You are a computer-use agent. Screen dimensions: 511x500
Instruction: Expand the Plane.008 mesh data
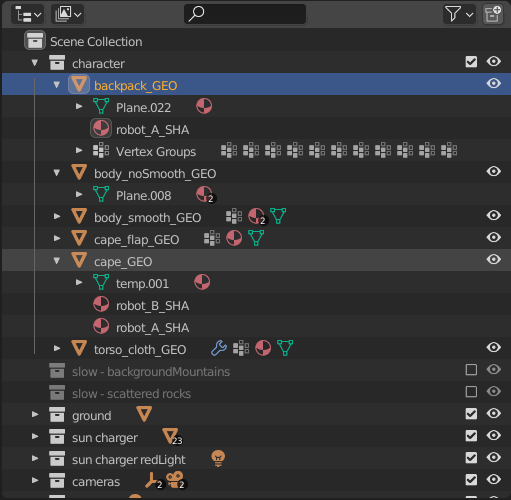click(79, 194)
